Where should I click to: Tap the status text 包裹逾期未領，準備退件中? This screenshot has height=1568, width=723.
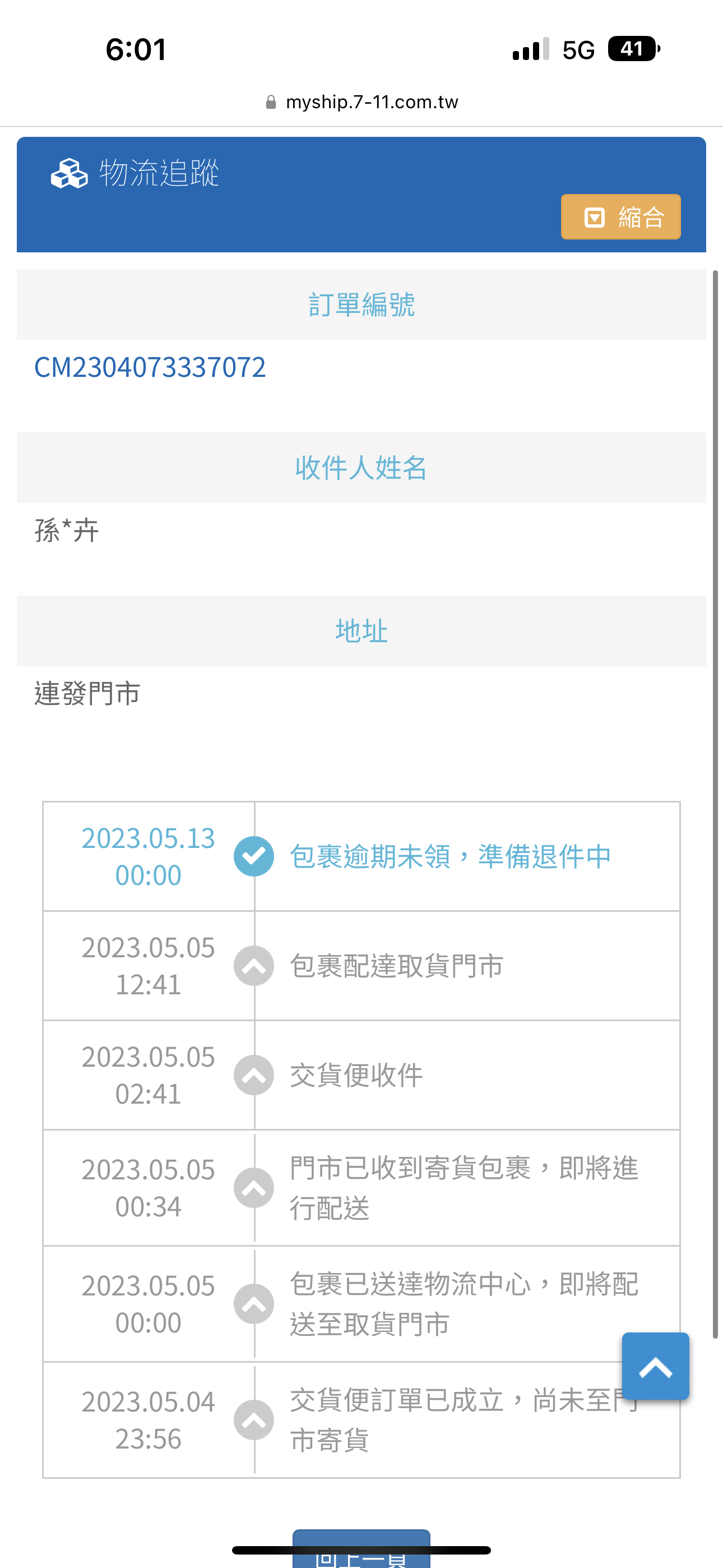click(451, 856)
